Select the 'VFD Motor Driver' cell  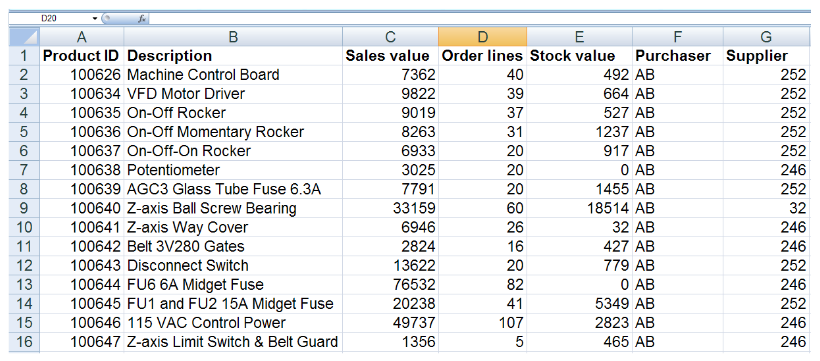tap(233, 94)
